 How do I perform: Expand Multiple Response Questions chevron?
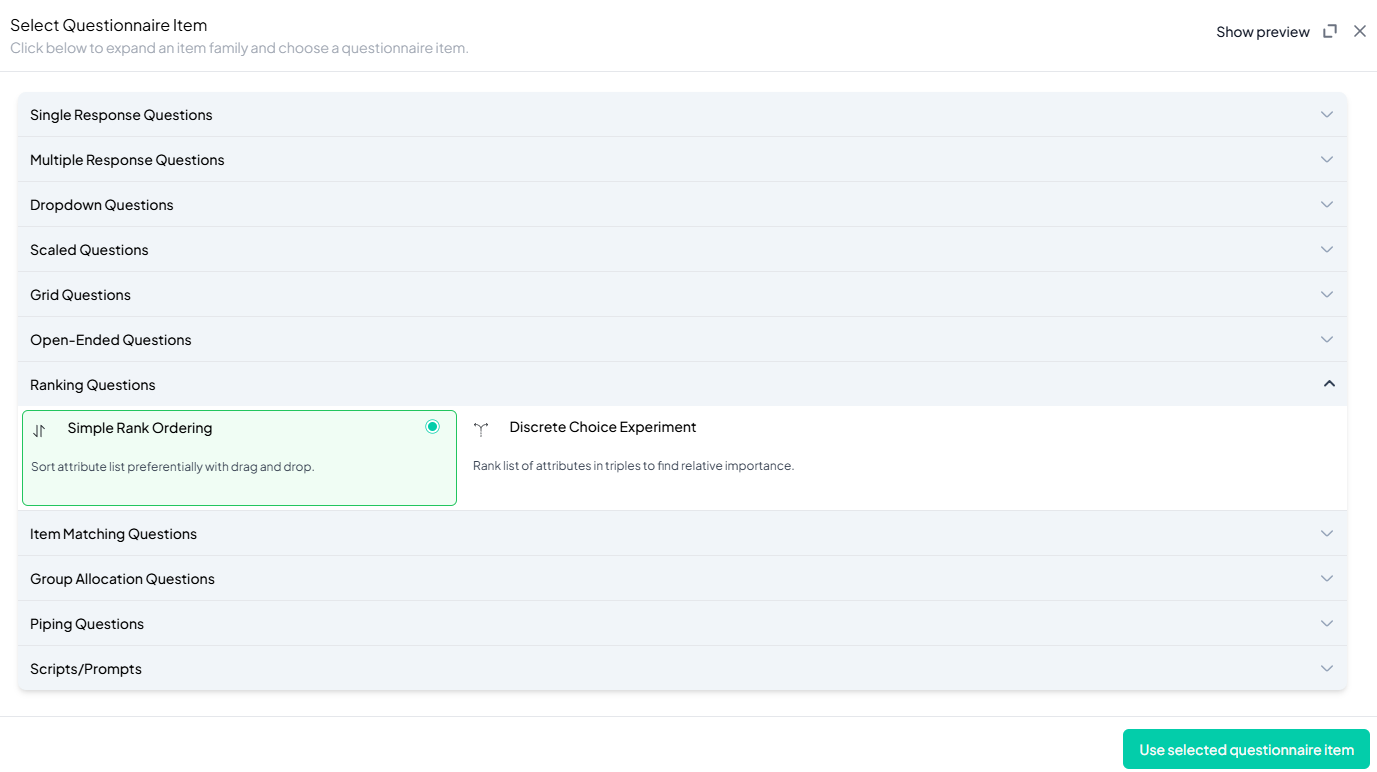click(1326, 160)
